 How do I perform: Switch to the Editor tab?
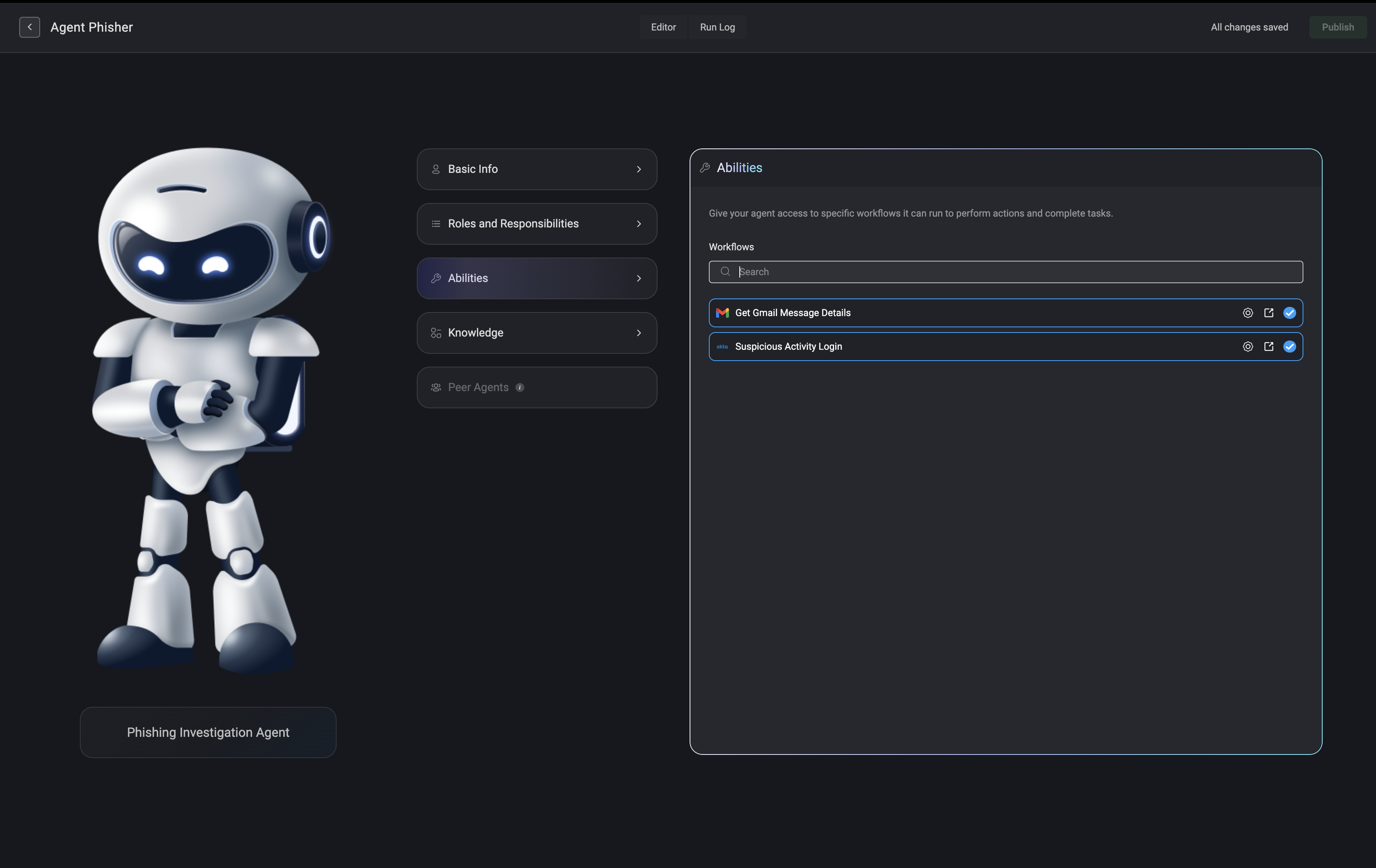(663, 27)
